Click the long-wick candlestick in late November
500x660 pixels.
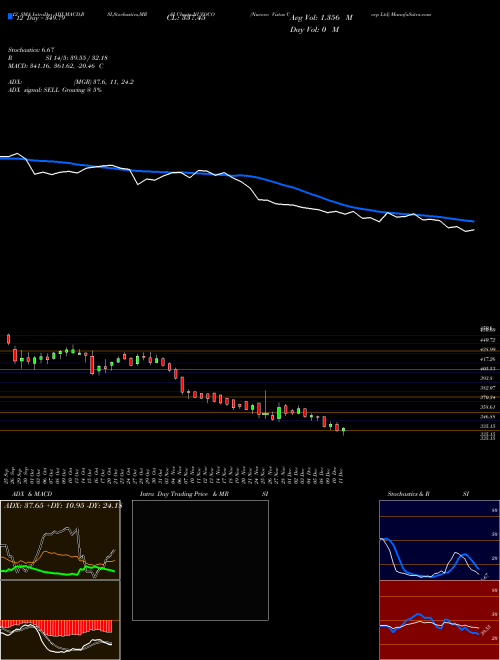(266, 405)
